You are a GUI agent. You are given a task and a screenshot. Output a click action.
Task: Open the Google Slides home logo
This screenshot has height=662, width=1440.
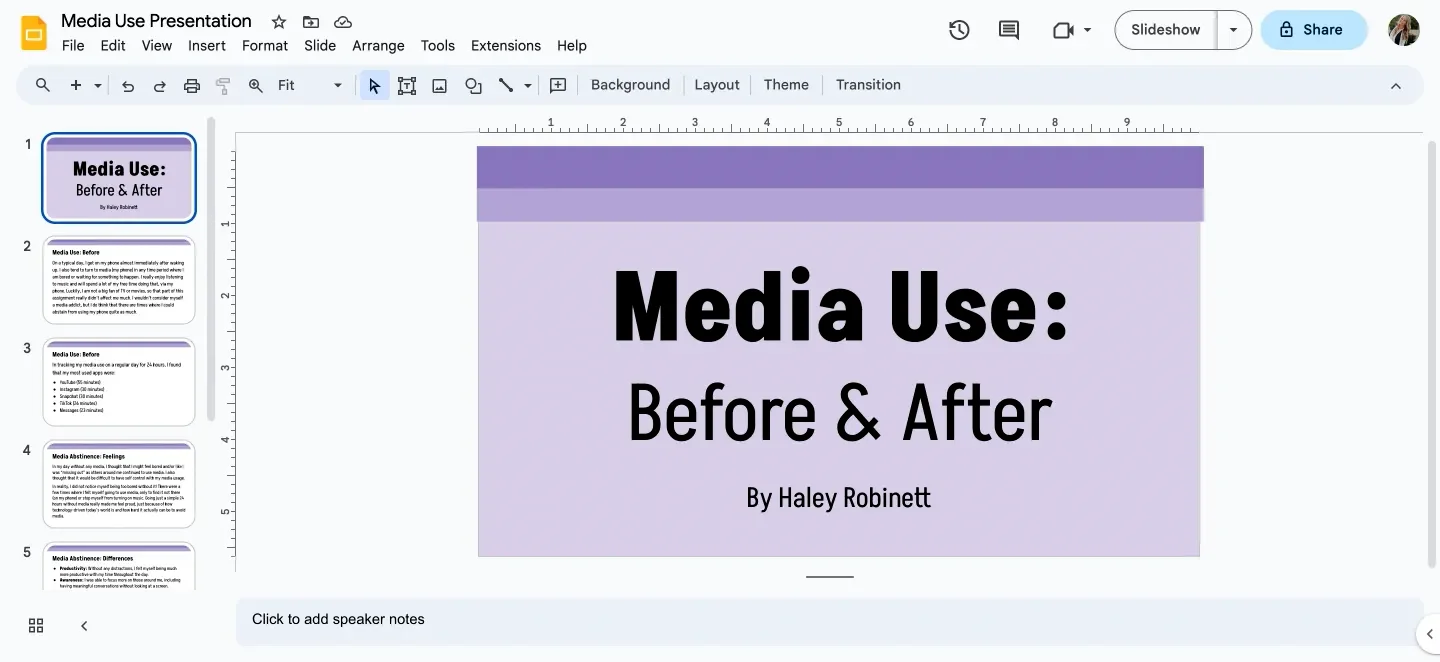(34, 32)
